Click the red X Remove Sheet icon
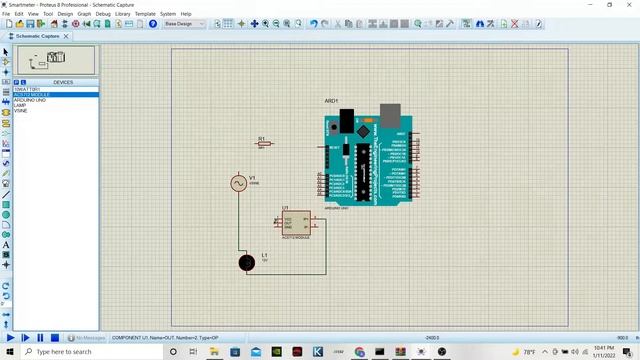 click(x=515, y=24)
